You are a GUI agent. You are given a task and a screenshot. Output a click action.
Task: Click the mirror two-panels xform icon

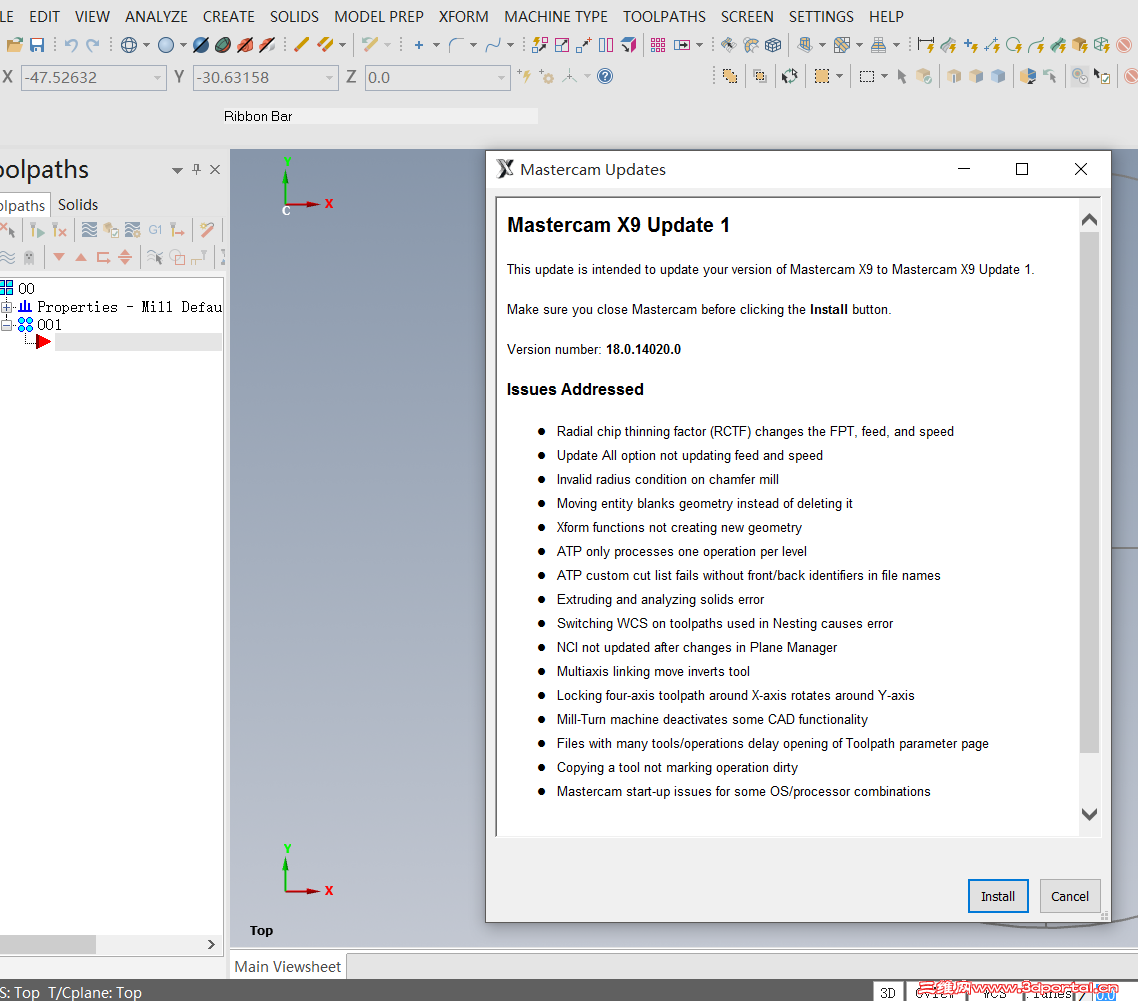(x=606, y=45)
